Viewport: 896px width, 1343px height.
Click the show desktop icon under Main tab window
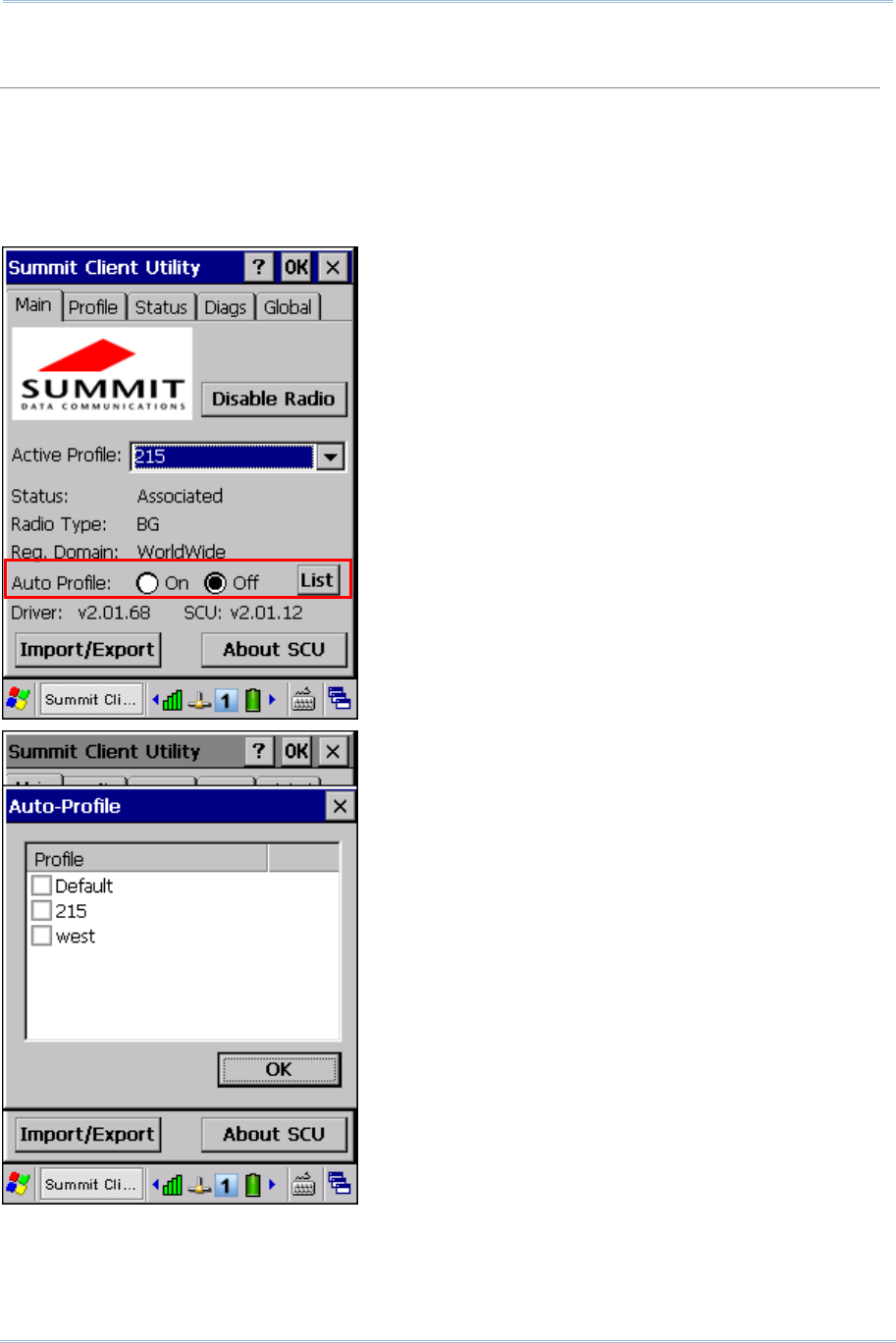click(340, 700)
